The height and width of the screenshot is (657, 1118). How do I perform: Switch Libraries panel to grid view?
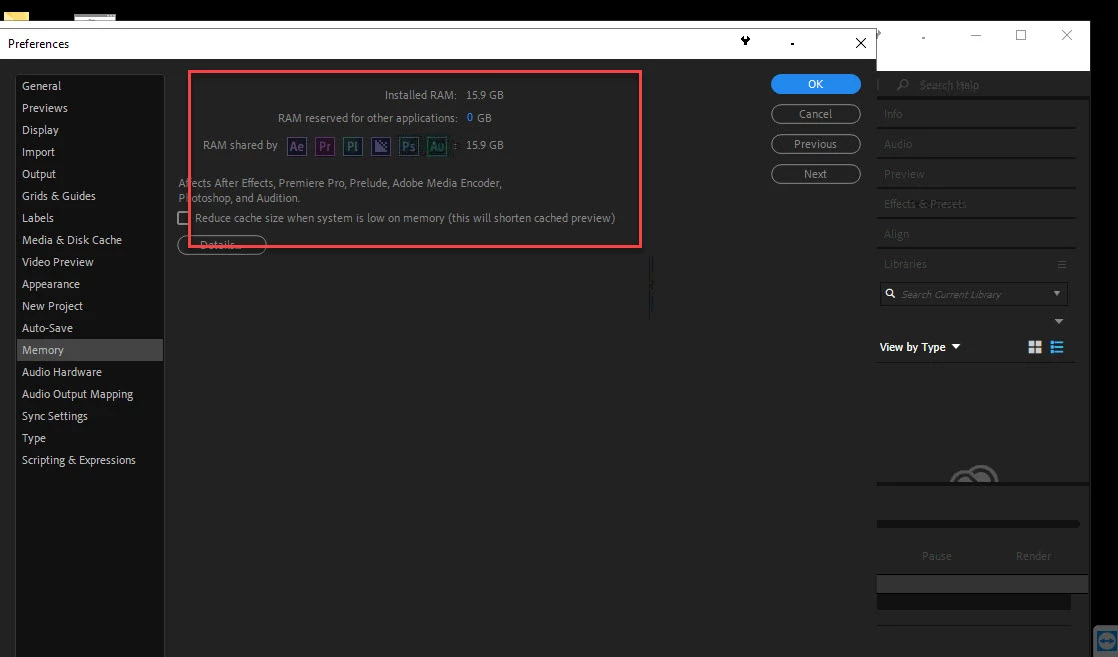(1035, 347)
